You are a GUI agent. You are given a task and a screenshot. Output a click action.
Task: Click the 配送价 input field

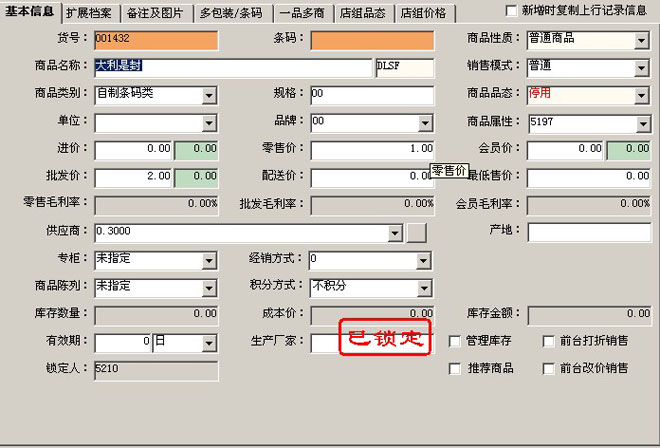372,178
